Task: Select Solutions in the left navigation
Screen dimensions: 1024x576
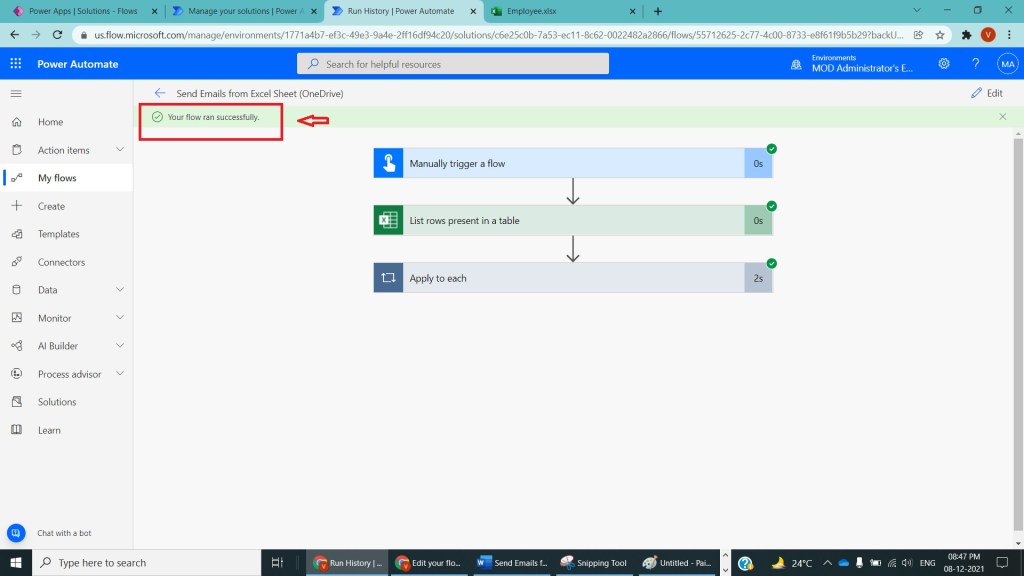Action: click(x=57, y=402)
